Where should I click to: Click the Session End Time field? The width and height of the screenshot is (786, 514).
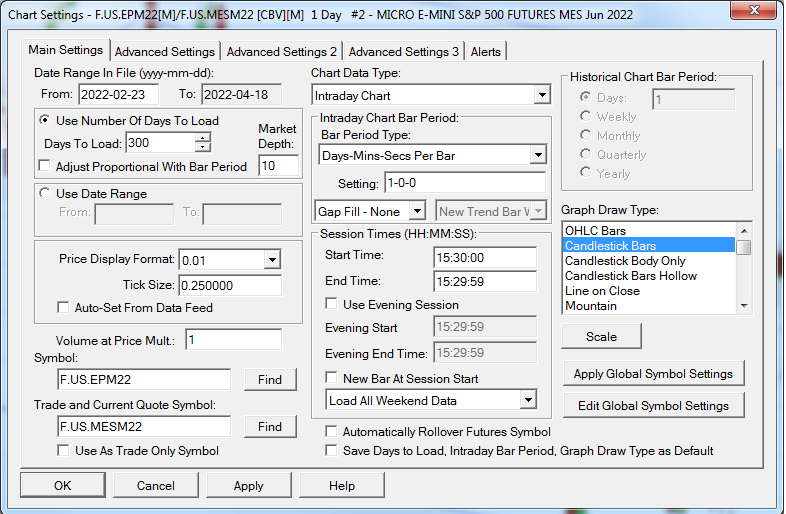[485, 281]
